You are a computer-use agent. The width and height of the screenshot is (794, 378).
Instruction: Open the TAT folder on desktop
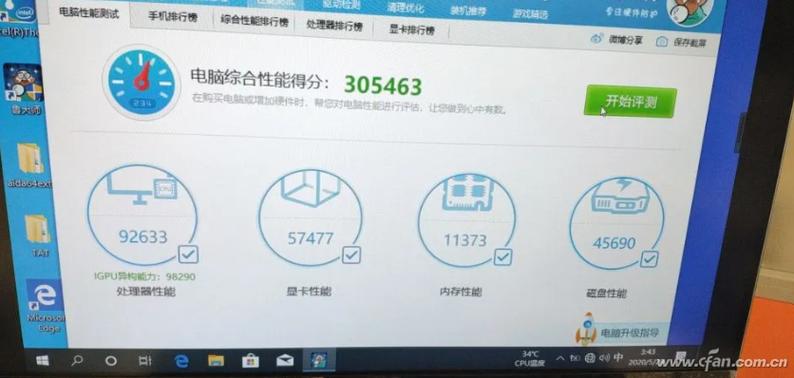[x=38, y=234]
